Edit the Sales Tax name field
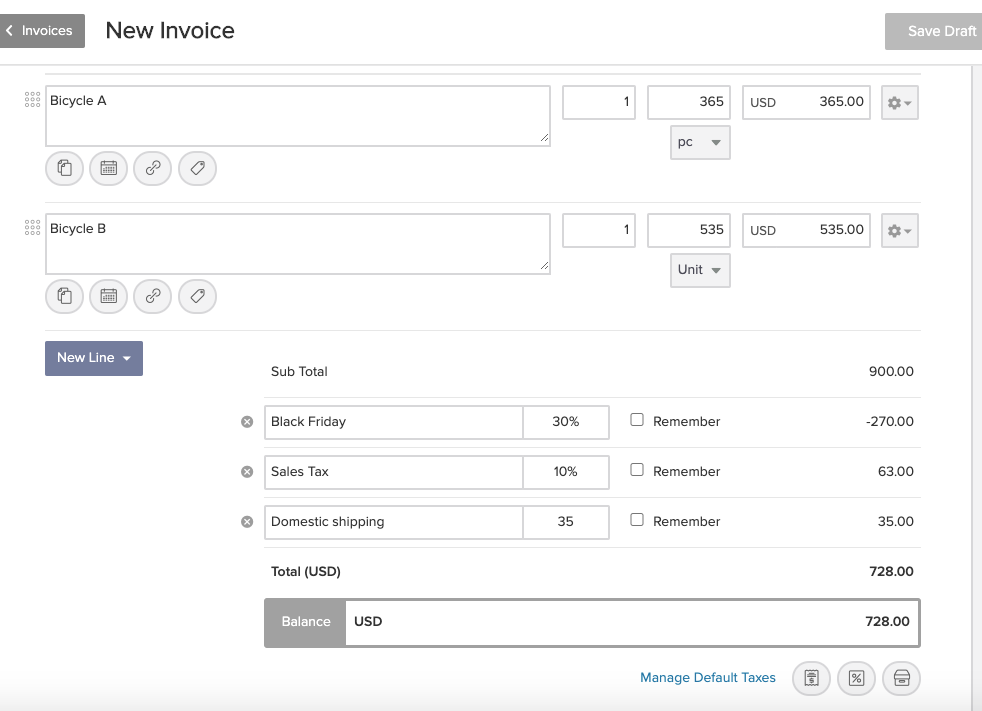This screenshot has width=982, height=711. [394, 472]
